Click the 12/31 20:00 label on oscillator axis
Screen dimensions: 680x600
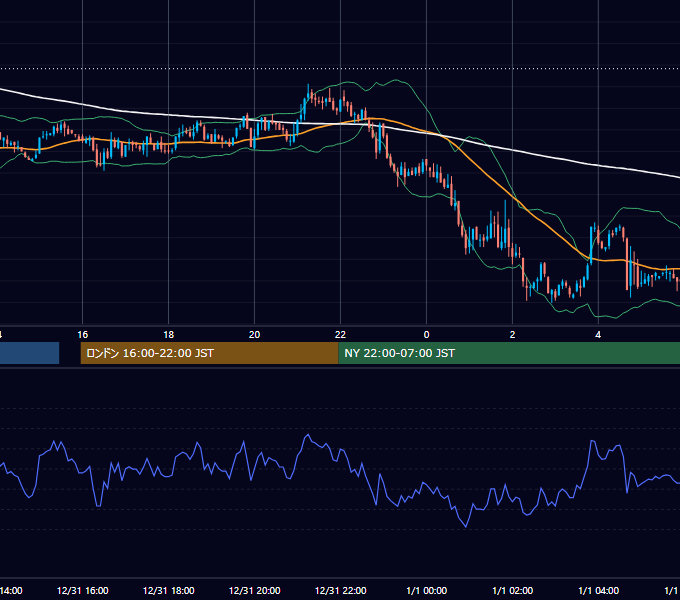click(x=255, y=590)
